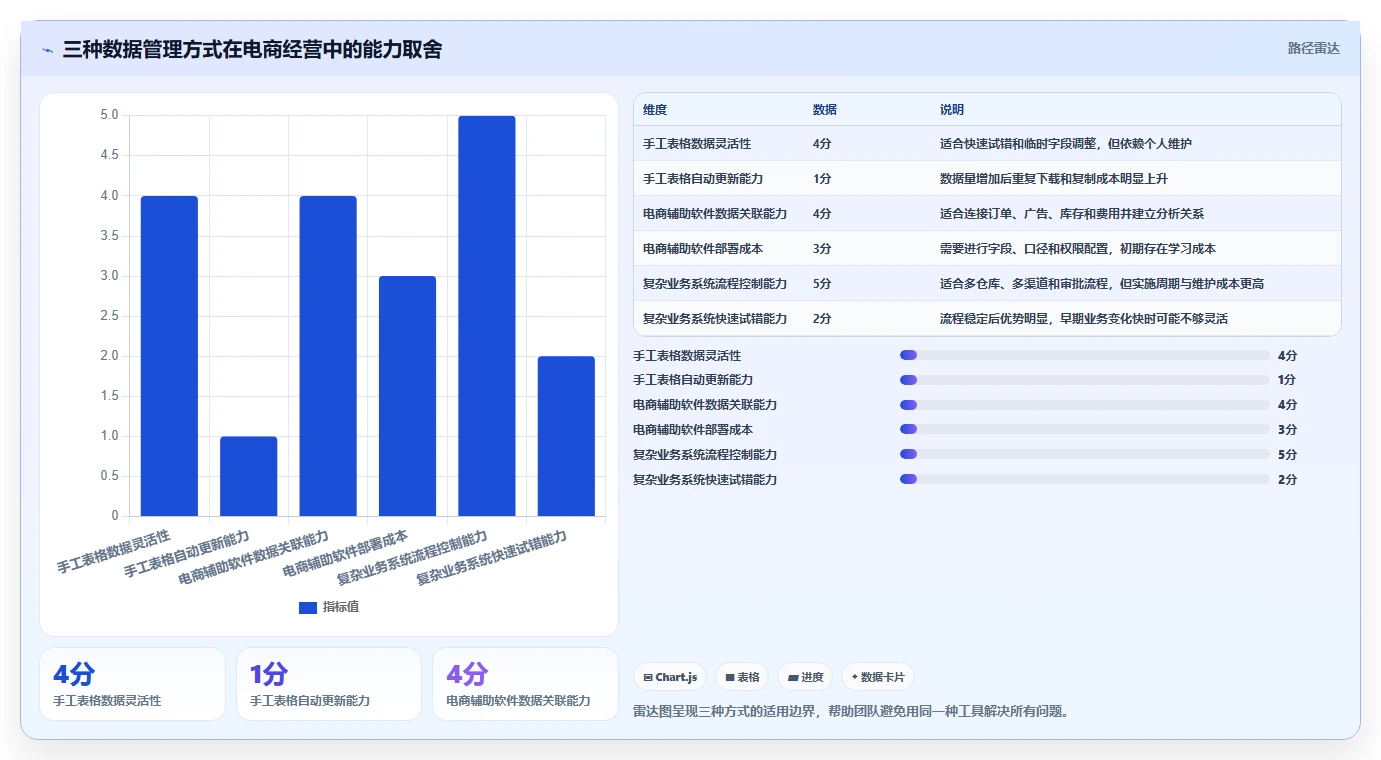Click the 5.0 tick on the chart's y-axis
The image size is (1381, 760).
click(109, 115)
